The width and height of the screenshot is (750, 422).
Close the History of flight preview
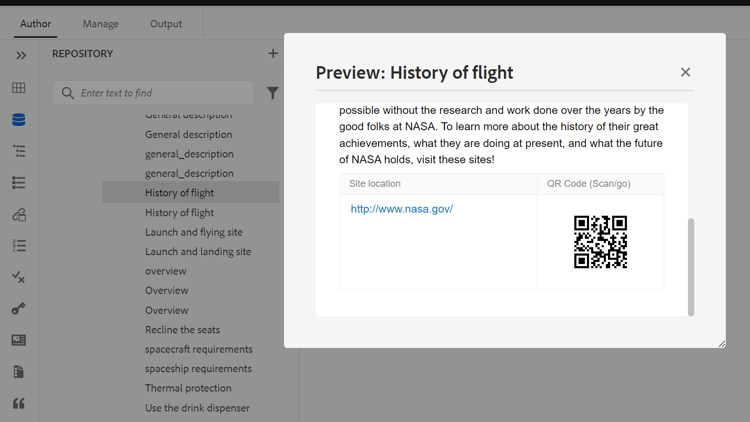click(x=685, y=72)
